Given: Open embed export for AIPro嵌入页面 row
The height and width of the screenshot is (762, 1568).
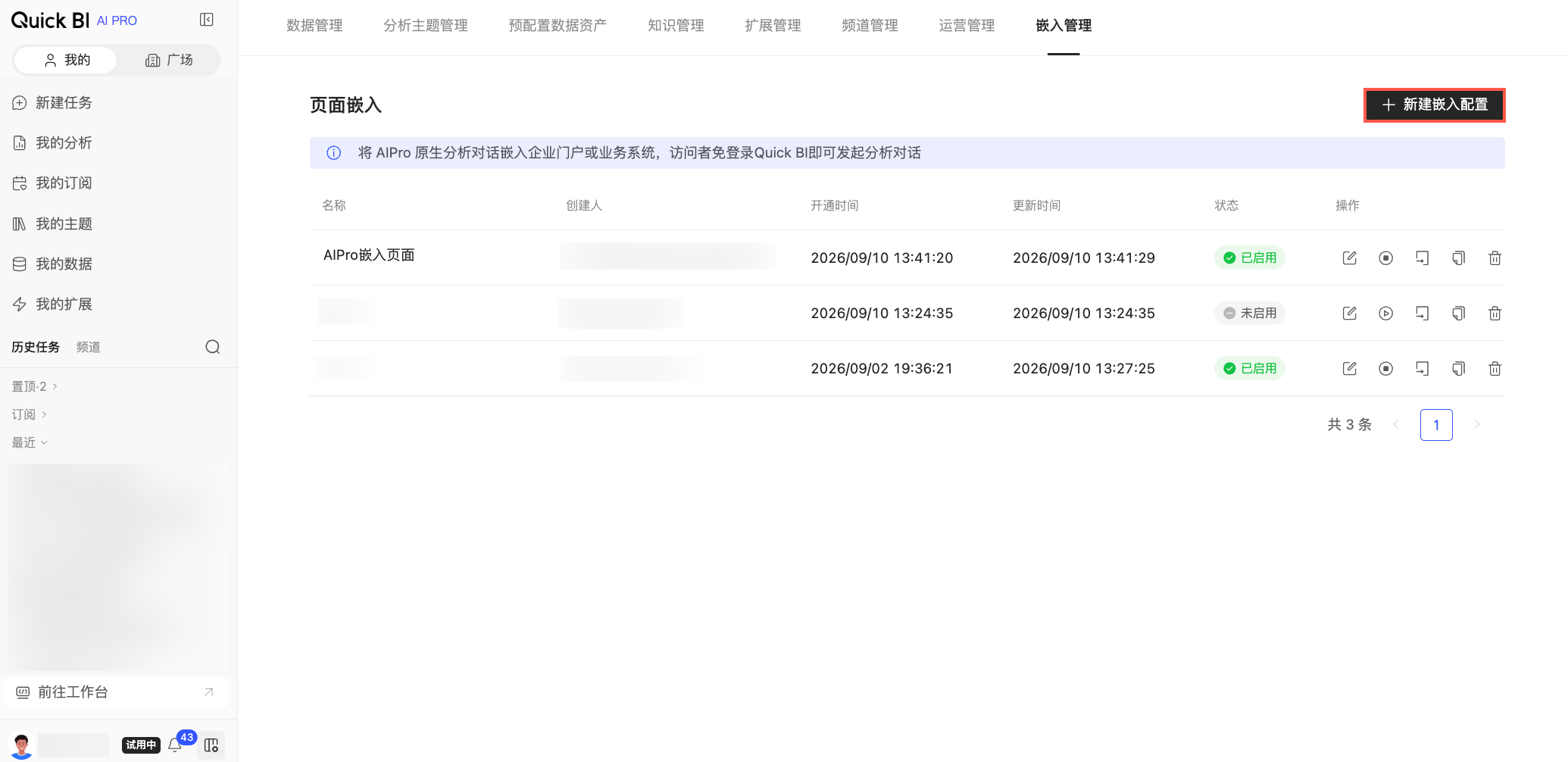Looking at the screenshot, I should pos(1422,258).
